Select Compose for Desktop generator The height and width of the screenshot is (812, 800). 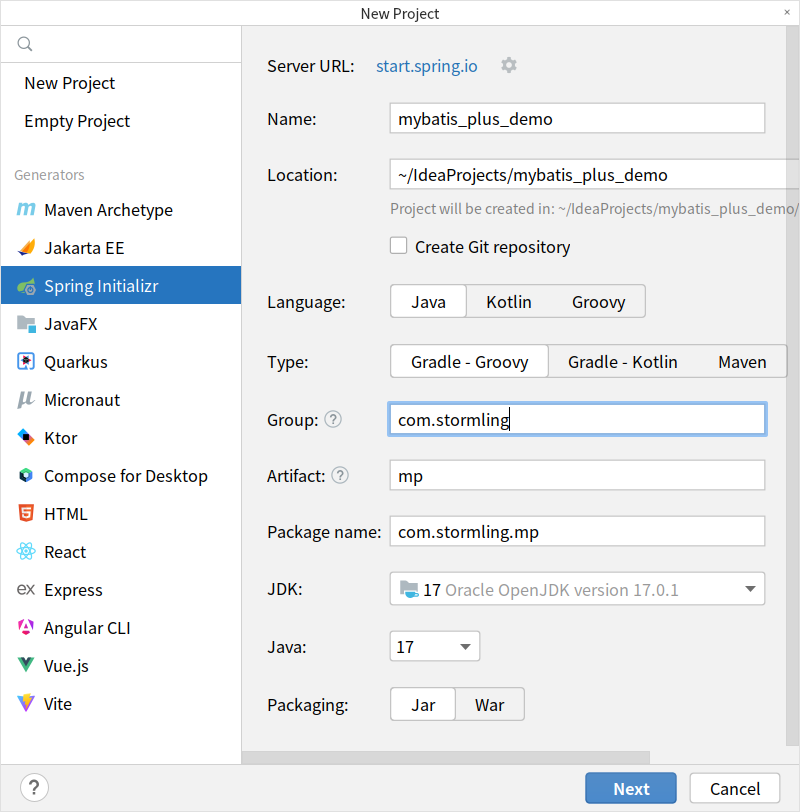click(x=121, y=475)
